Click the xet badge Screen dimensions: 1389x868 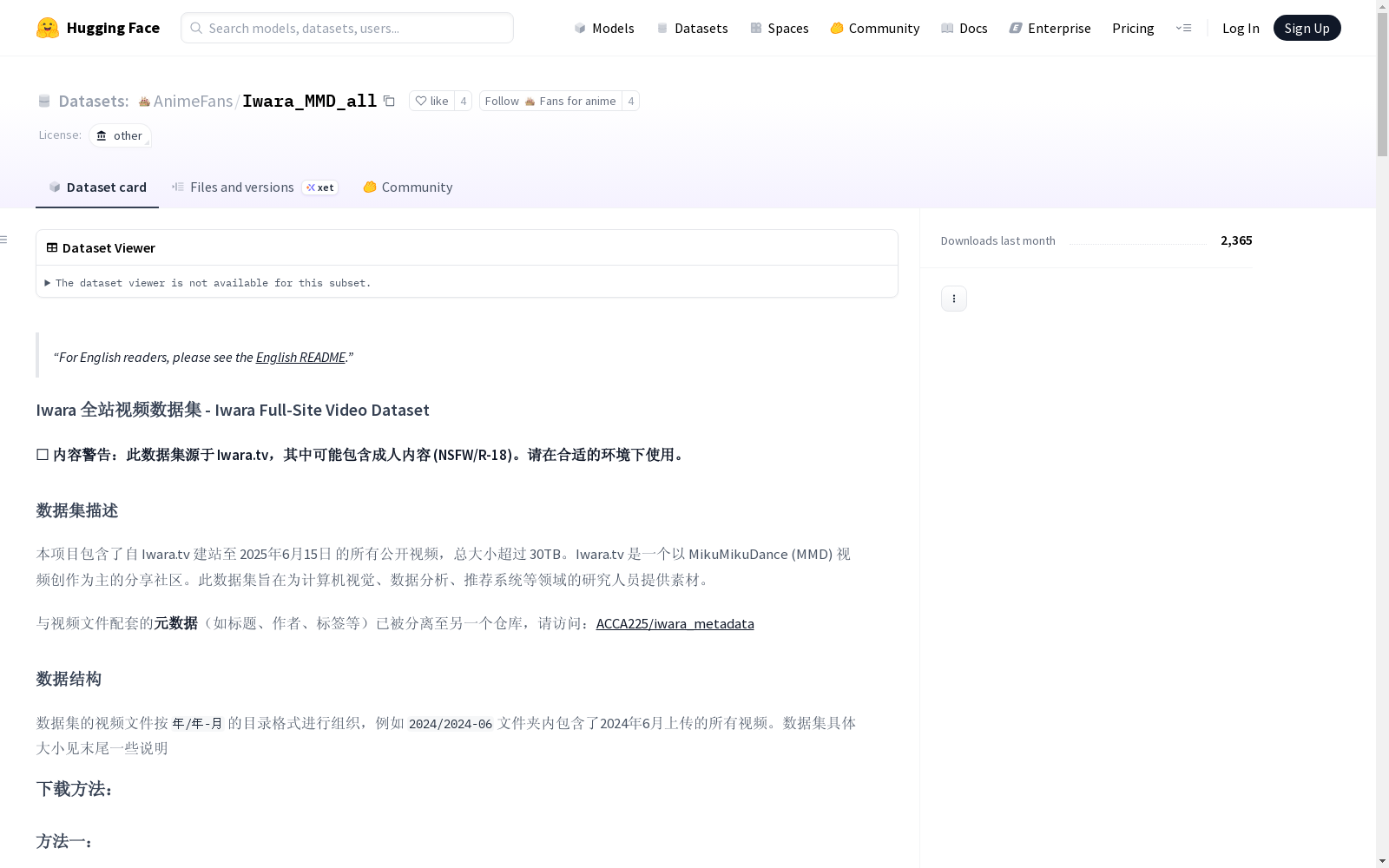[x=319, y=187]
